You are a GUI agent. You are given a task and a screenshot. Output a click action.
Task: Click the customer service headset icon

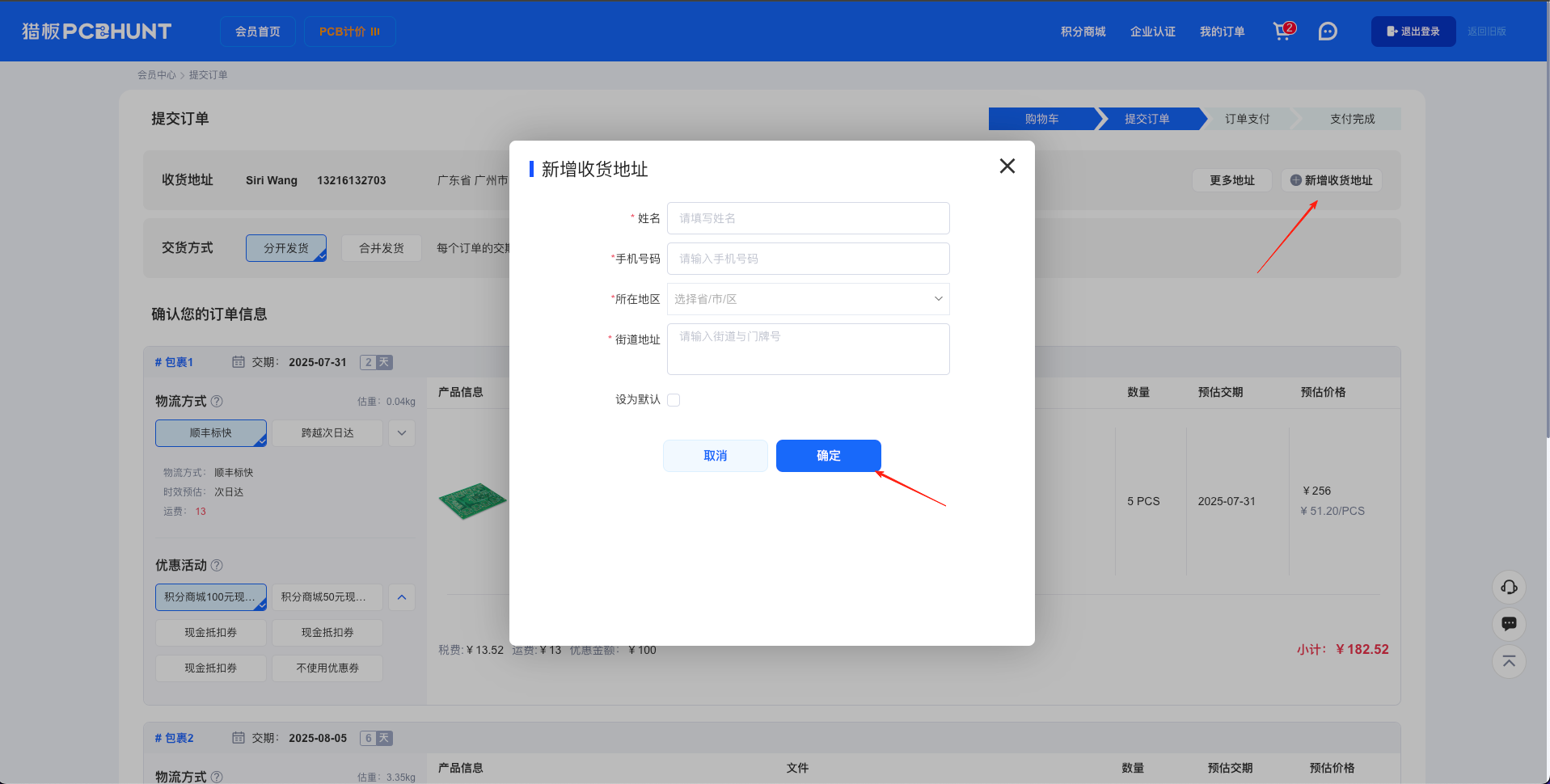click(1508, 588)
